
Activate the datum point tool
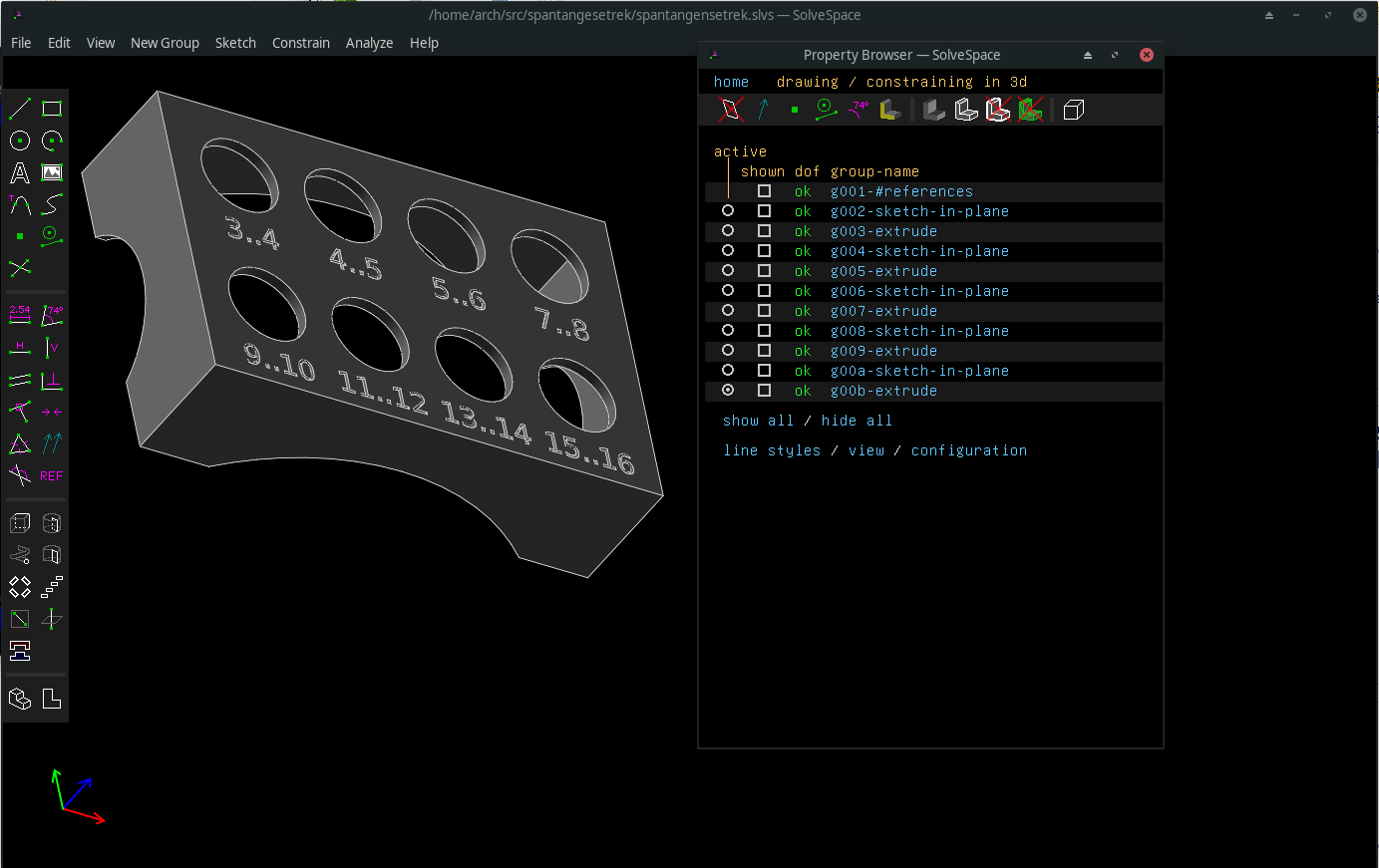pyautogui.click(x=20, y=236)
